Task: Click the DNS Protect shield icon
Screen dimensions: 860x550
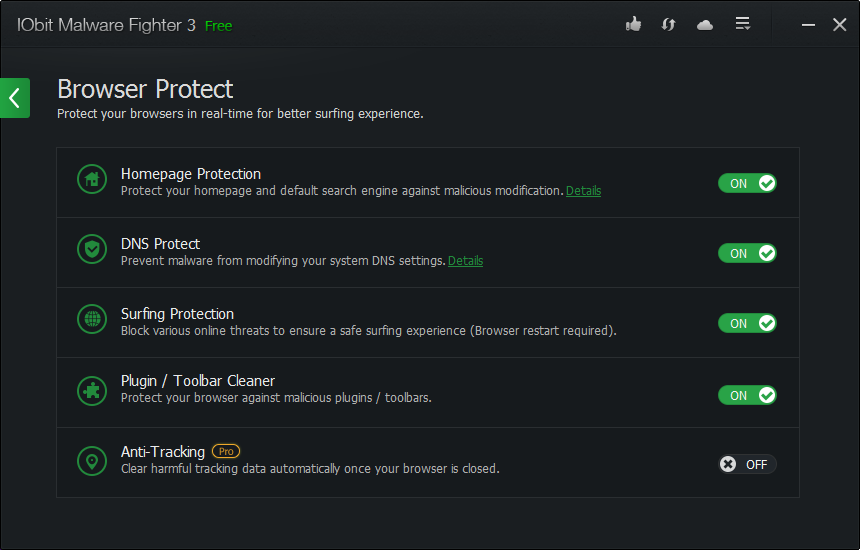Action: point(92,249)
